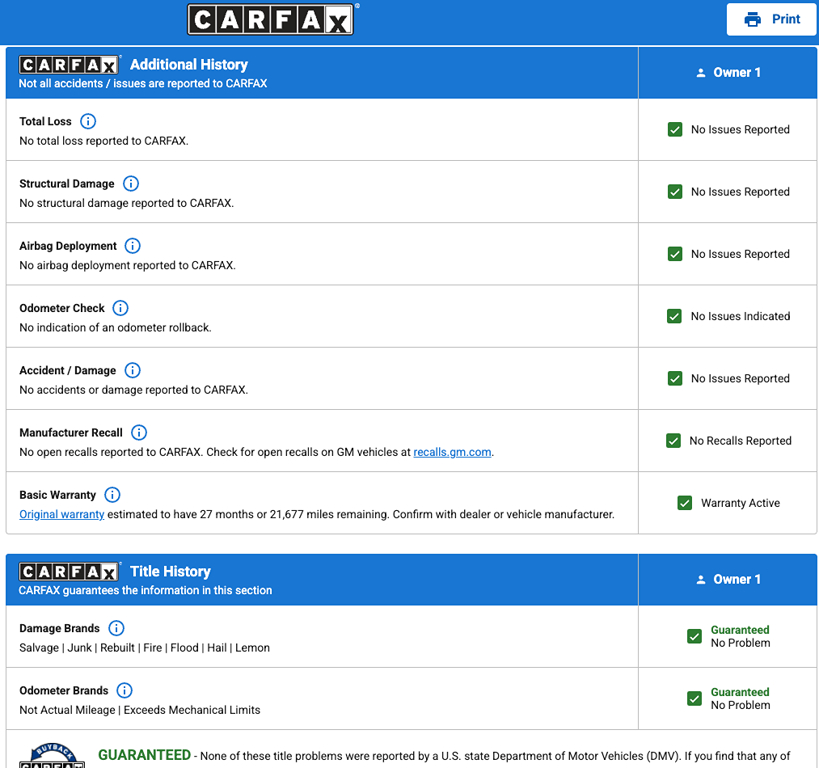The image size is (819, 768).
Task: Click the Buyback Guarantee badge
Action: coord(50,756)
